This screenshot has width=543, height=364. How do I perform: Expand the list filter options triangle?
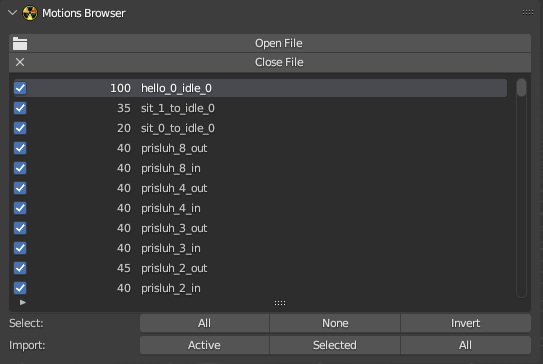pyautogui.click(x=23, y=302)
